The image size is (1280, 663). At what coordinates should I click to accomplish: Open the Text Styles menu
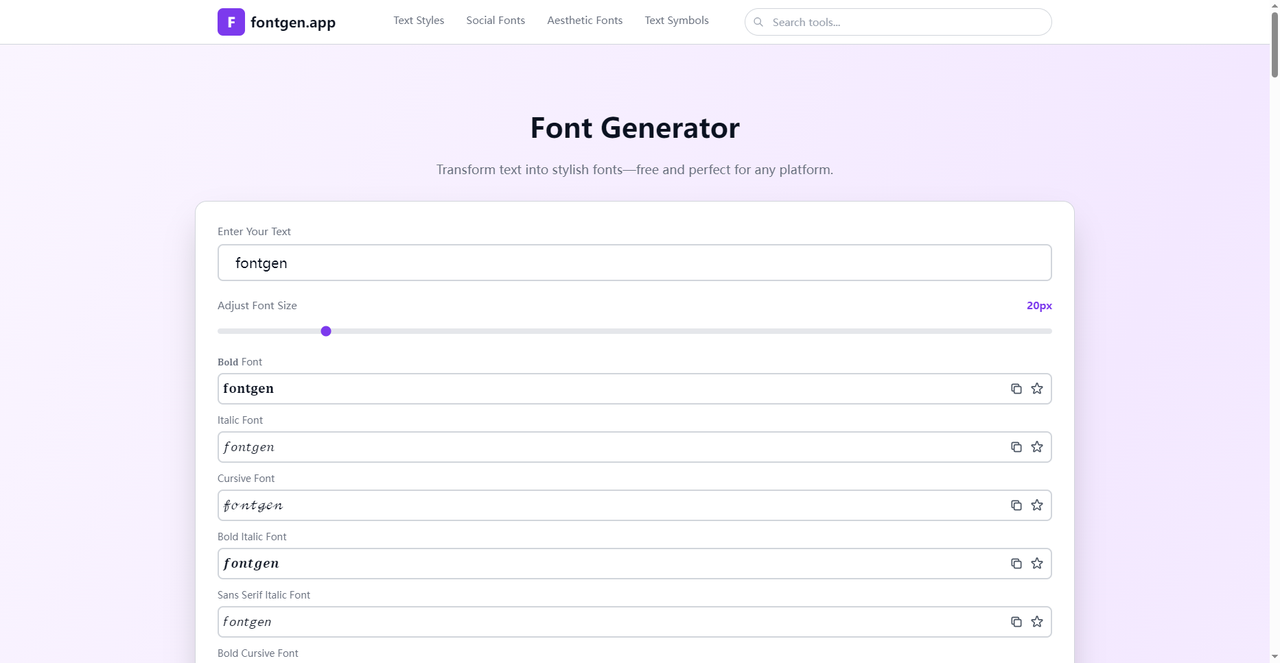click(418, 21)
